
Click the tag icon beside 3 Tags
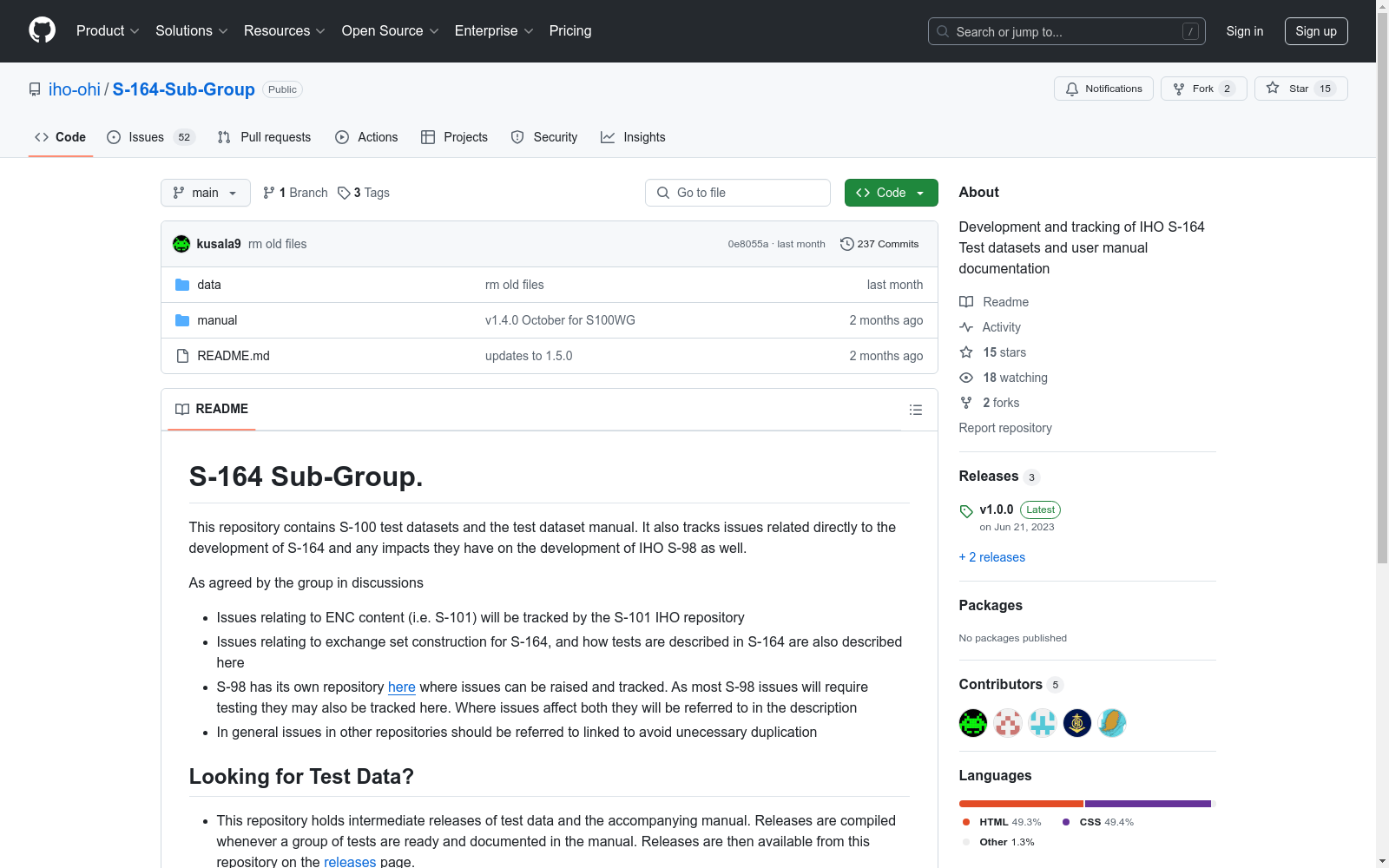(344, 193)
